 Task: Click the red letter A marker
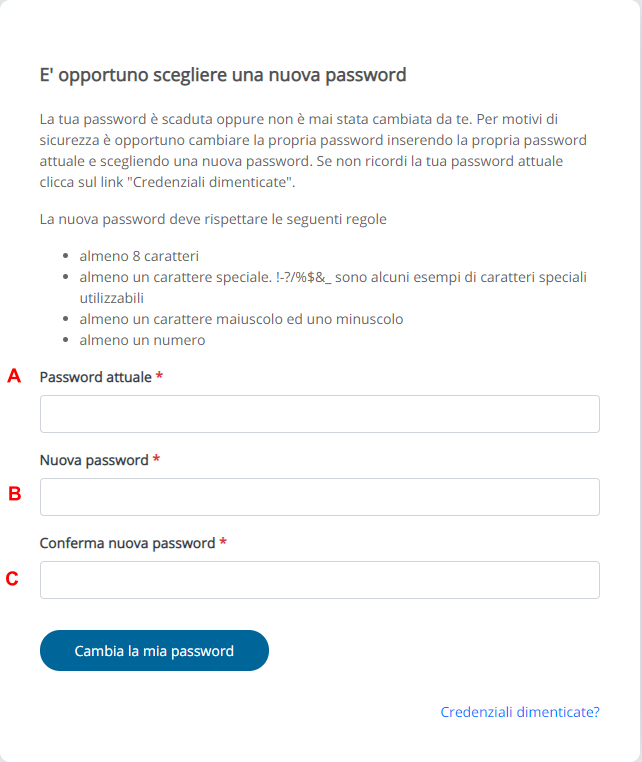tap(14, 376)
